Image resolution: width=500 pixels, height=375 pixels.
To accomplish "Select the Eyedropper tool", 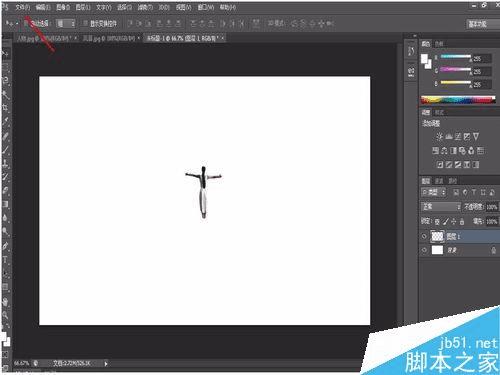I will coord(5,121).
